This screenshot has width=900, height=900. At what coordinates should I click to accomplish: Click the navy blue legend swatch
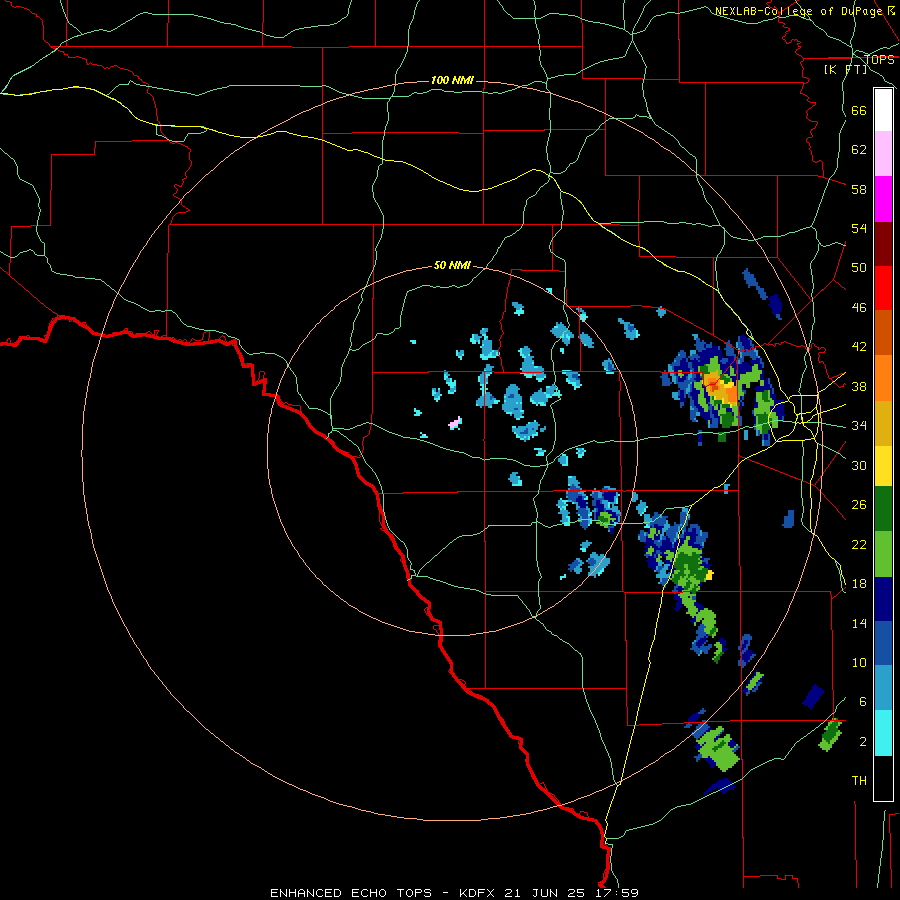(x=883, y=599)
